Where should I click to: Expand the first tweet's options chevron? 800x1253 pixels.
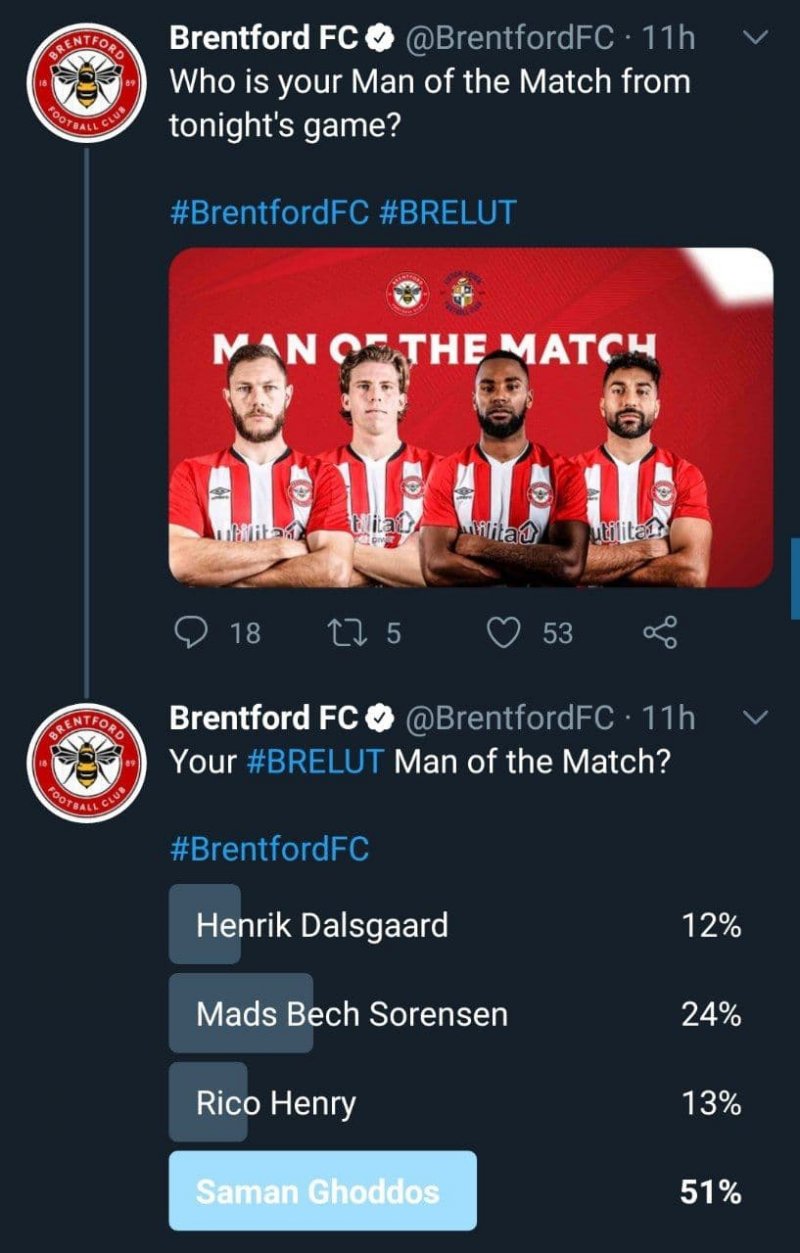[x=757, y=37]
